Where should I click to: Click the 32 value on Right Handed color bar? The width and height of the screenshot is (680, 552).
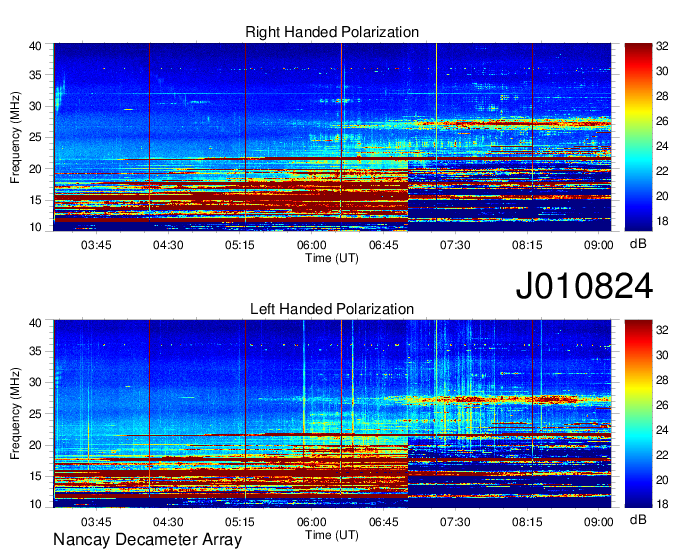[x=662, y=46]
